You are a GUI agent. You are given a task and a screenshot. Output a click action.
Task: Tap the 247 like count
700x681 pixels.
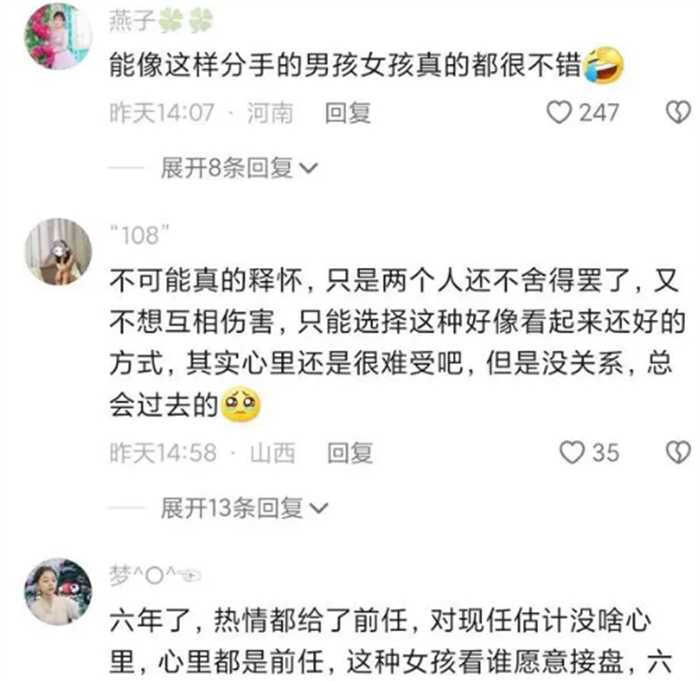coord(599,113)
